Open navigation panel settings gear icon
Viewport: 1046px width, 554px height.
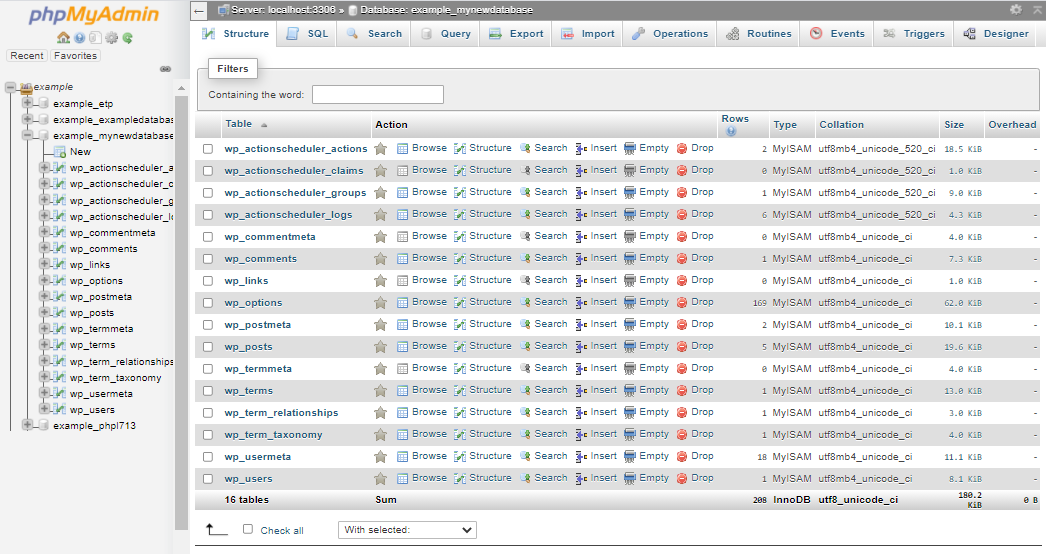tap(112, 38)
